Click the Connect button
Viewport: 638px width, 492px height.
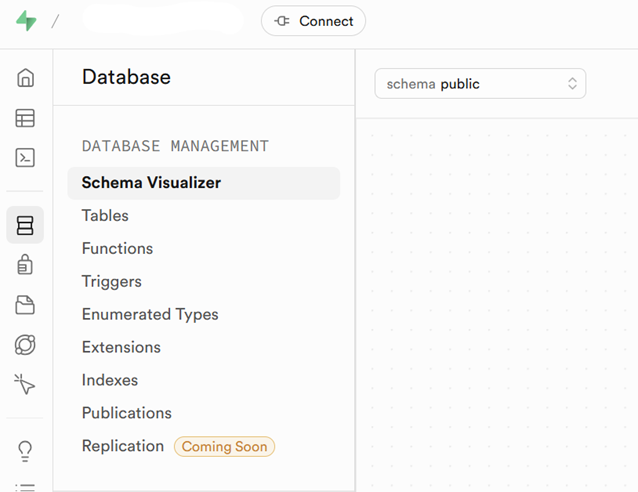313,21
